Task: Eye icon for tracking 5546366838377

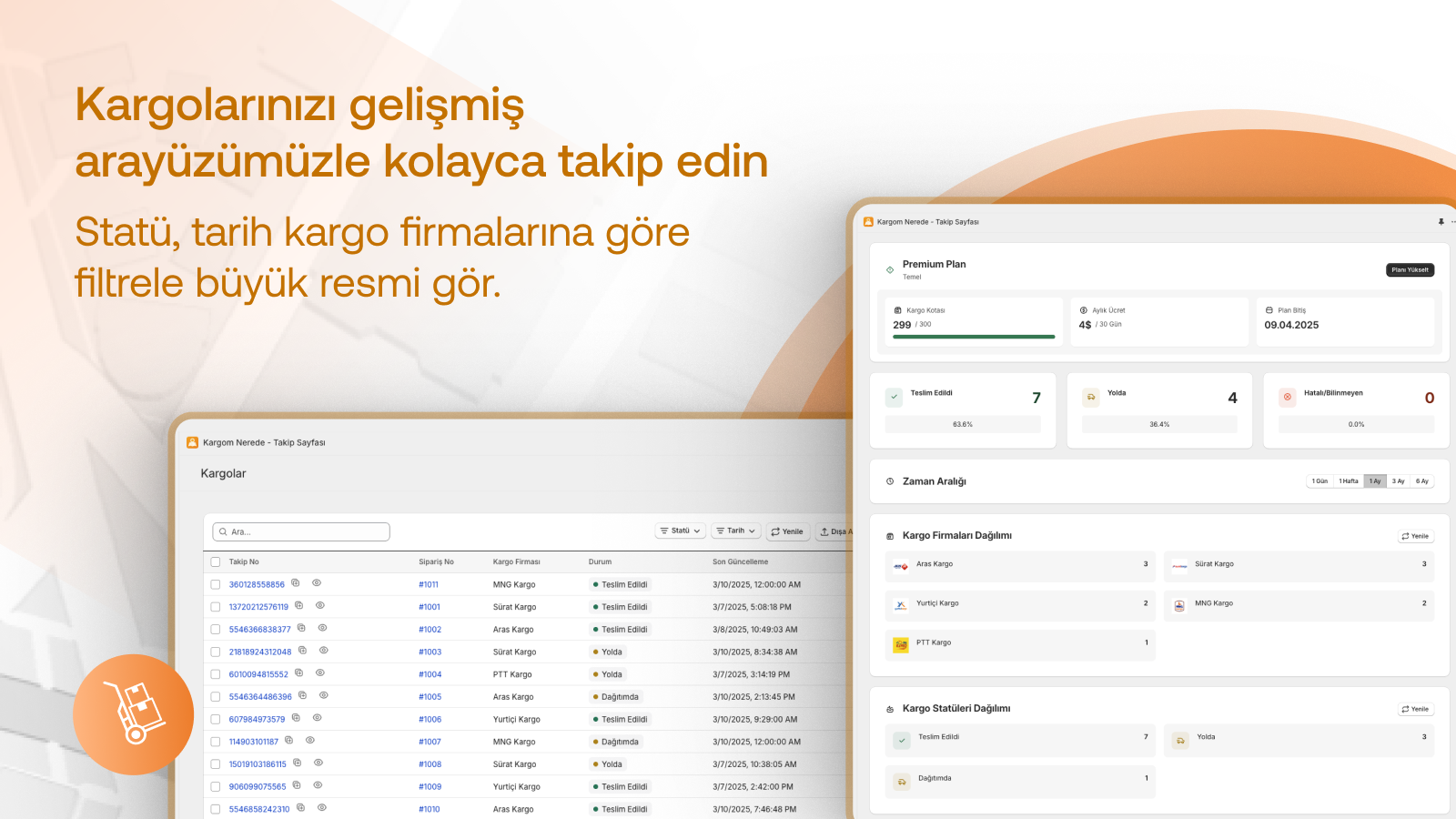Action: tap(322, 628)
